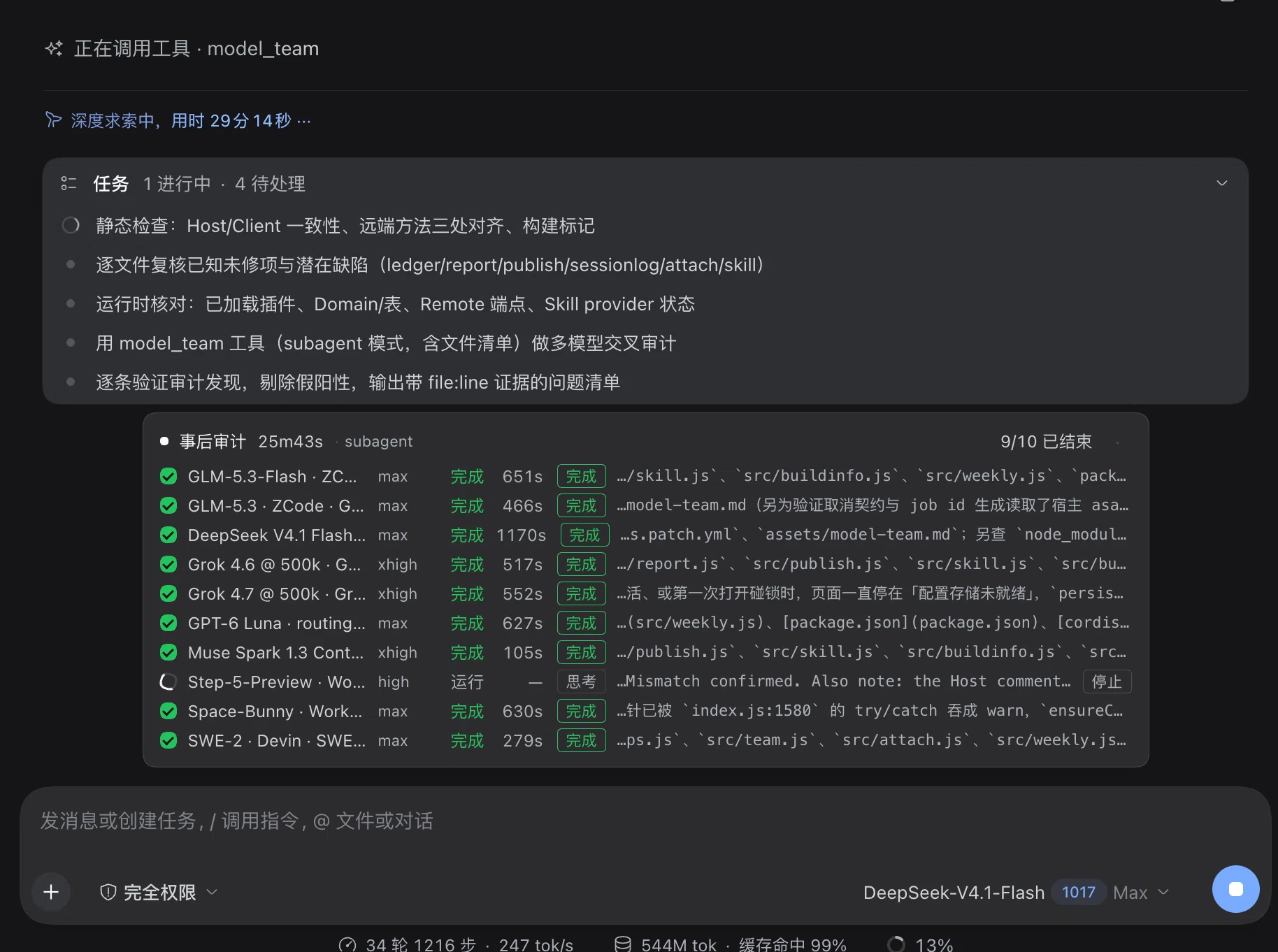Click the sparkle icon beside 正在调用工具

[54, 48]
